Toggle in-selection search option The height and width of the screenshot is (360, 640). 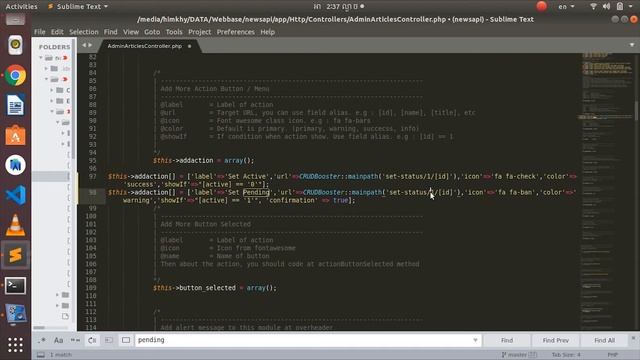point(109,340)
